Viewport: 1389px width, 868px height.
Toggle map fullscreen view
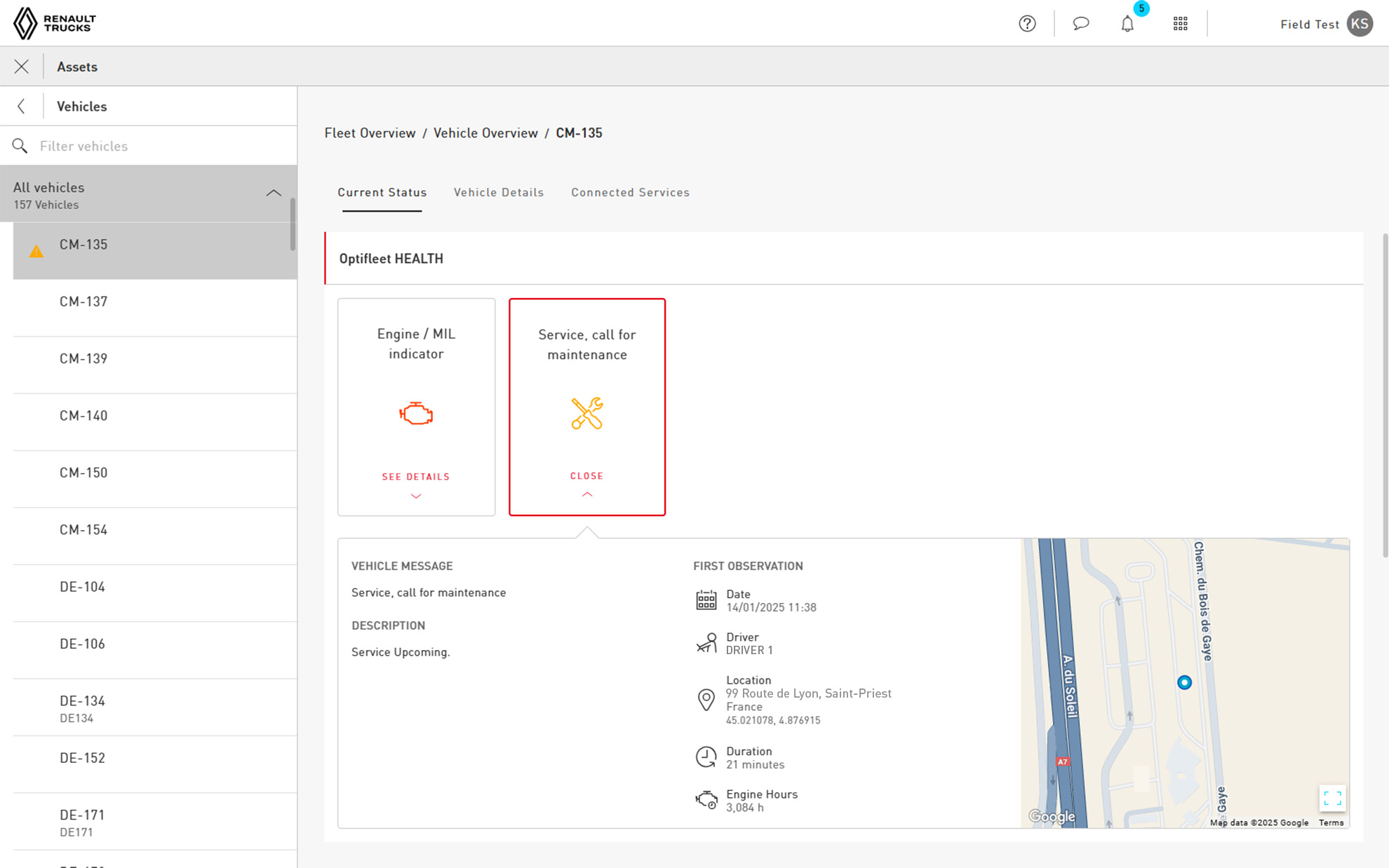1332,798
